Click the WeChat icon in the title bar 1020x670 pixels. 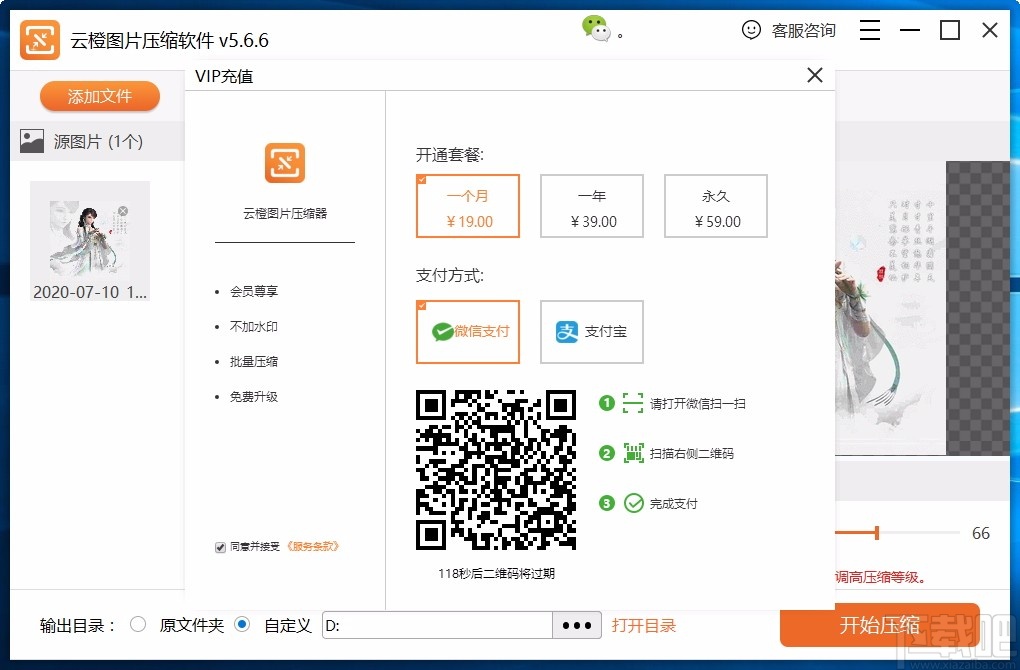coord(596,28)
